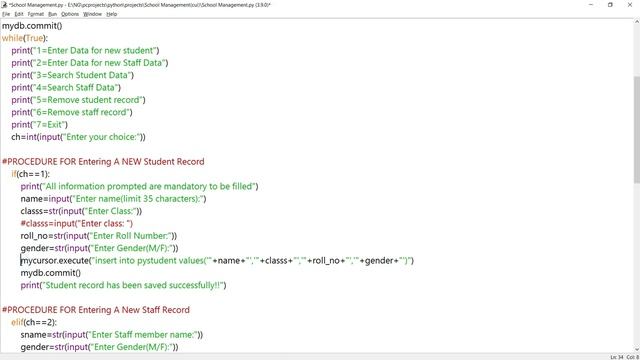Click the last gender input line at bottom

tap(100, 347)
